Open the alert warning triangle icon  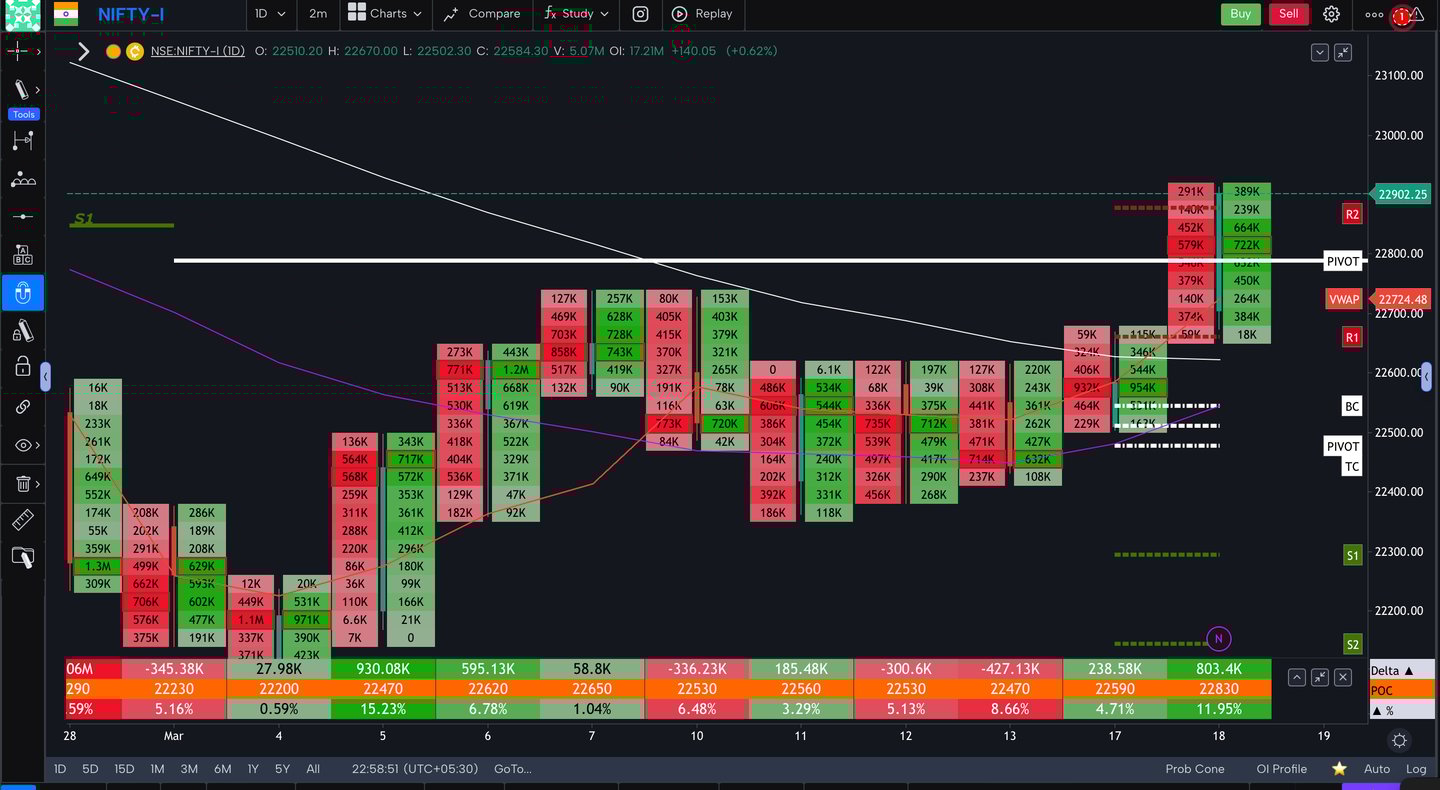click(1417, 14)
